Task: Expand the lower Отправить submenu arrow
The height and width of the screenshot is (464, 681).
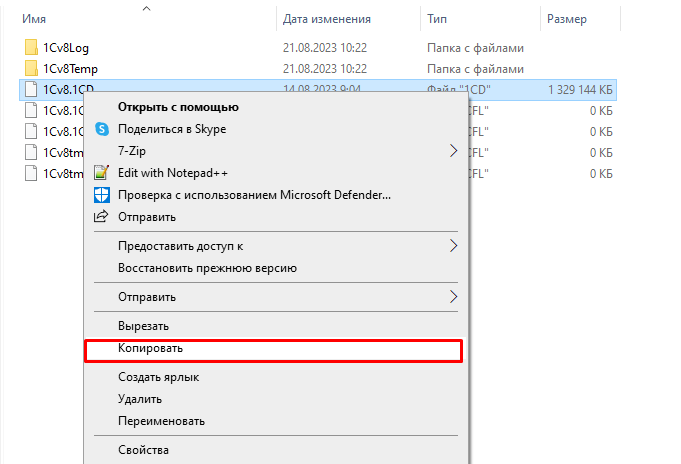Action: [x=453, y=297]
